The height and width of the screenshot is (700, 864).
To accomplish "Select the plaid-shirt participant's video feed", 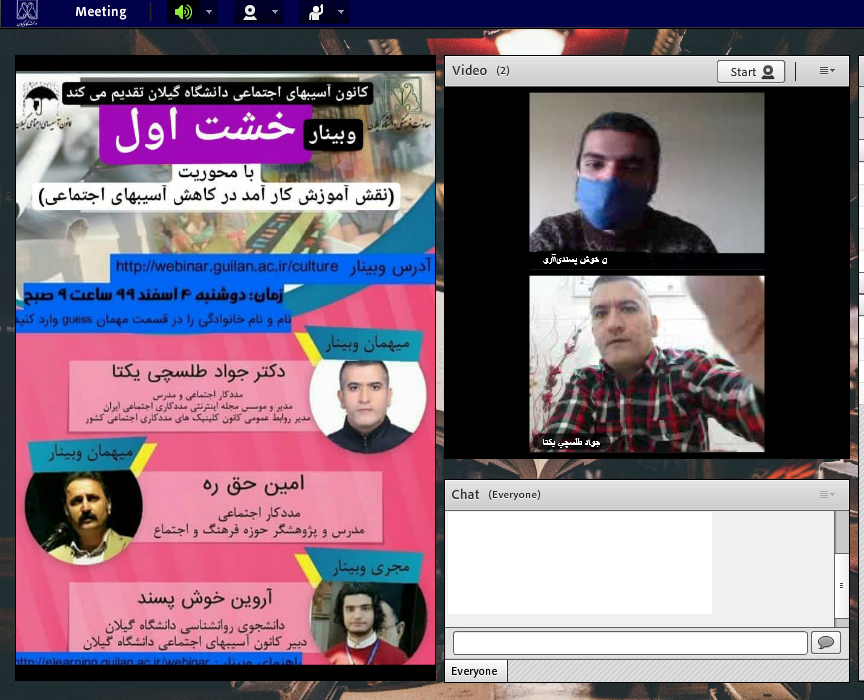I will (x=646, y=363).
